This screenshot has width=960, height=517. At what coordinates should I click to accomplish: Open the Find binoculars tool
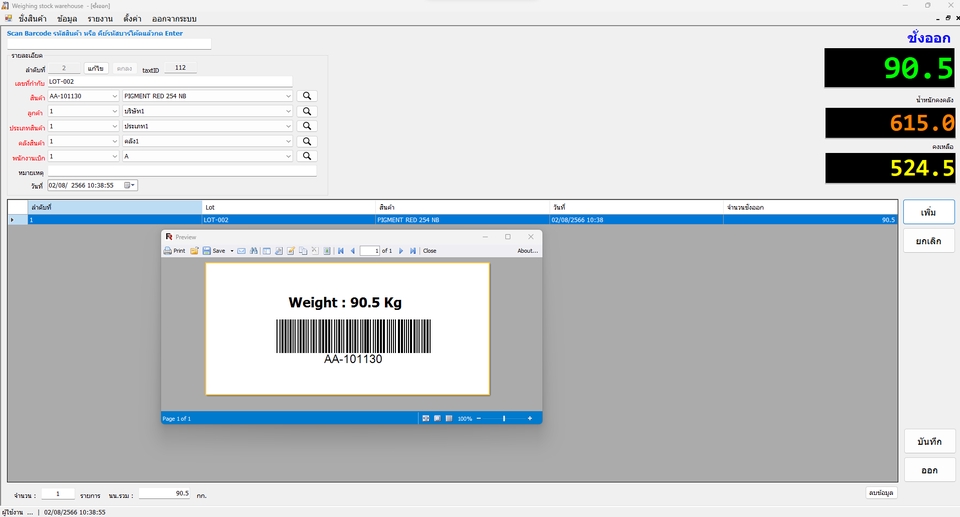tap(253, 251)
